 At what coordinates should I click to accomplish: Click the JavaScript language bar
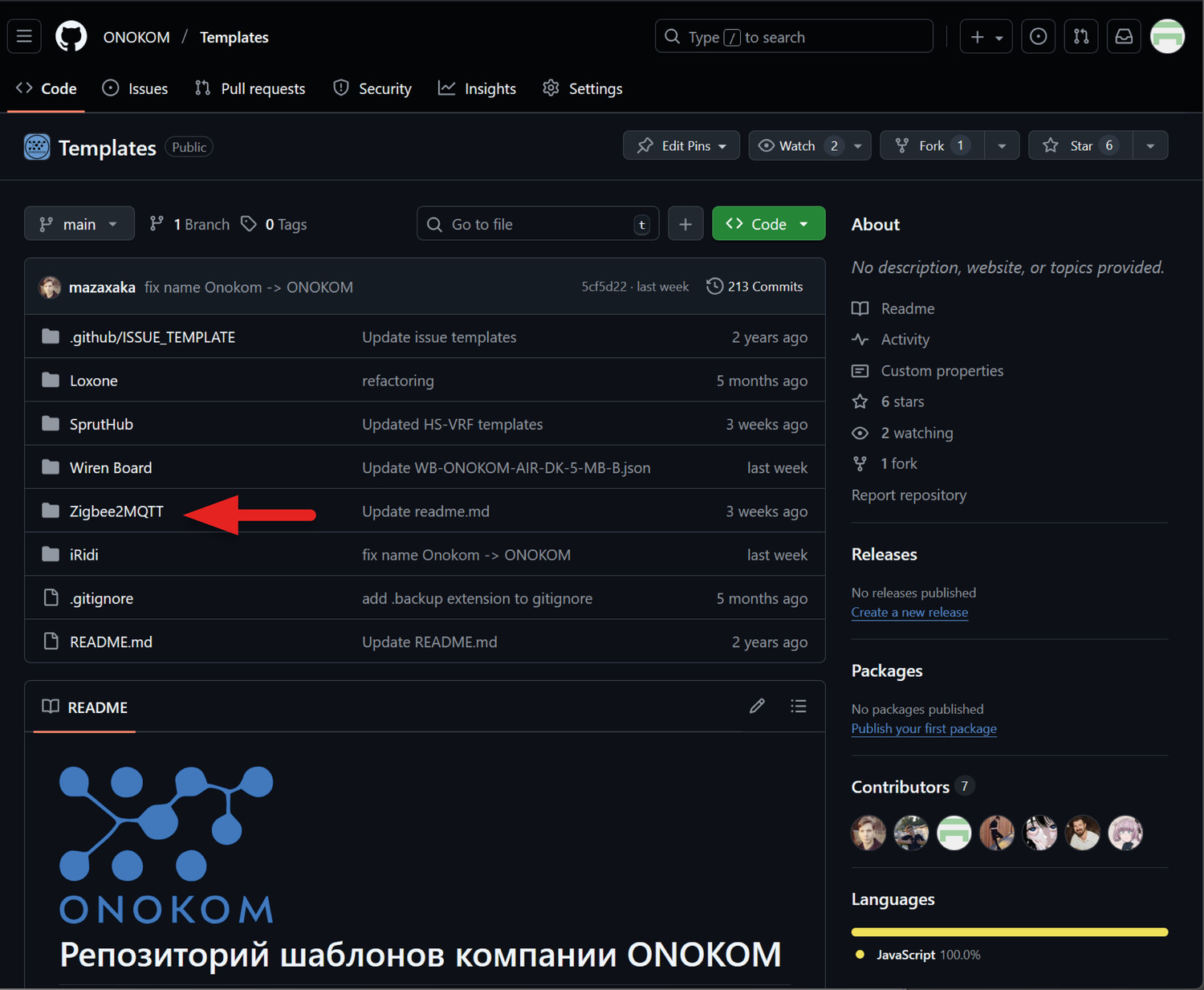1009,931
